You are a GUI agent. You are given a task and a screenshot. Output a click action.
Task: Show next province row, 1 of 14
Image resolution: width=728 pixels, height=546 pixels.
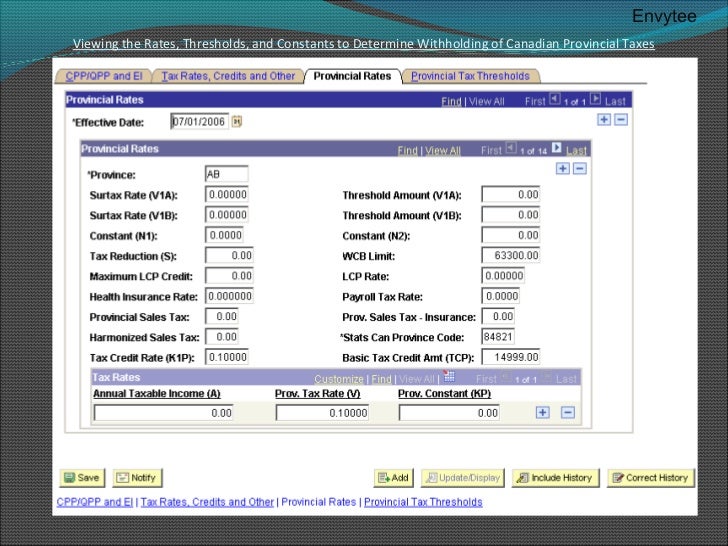click(557, 148)
